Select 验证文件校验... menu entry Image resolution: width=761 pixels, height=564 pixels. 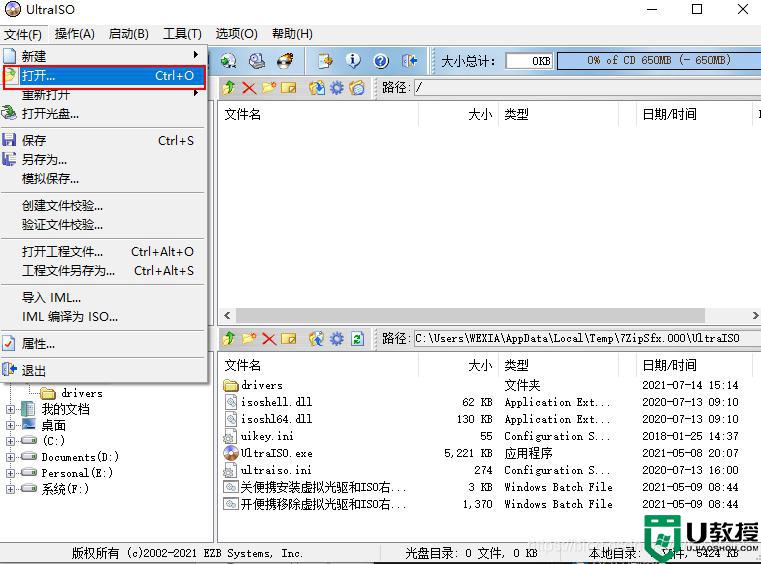[x=102, y=225]
